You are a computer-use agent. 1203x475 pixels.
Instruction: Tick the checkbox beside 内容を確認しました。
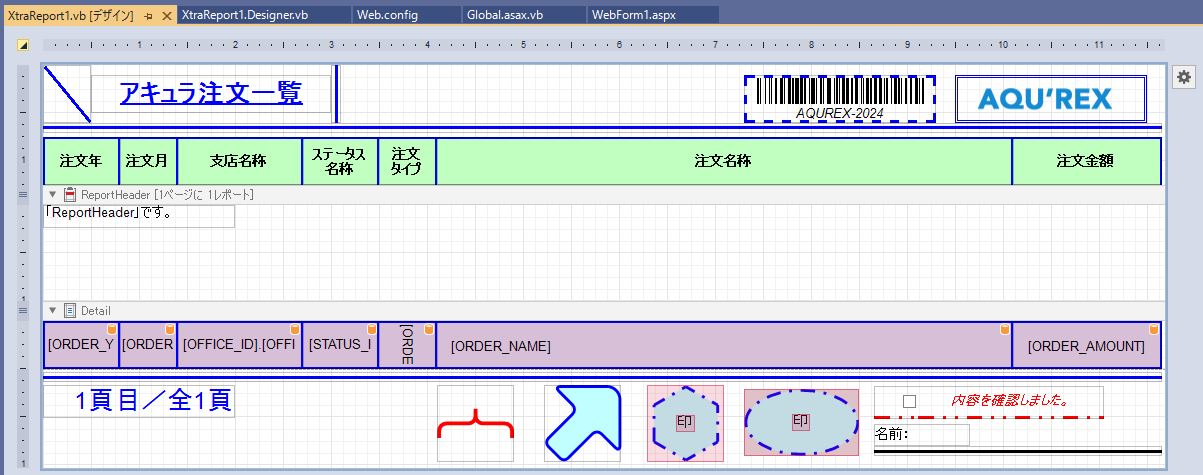pyautogui.click(x=909, y=401)
